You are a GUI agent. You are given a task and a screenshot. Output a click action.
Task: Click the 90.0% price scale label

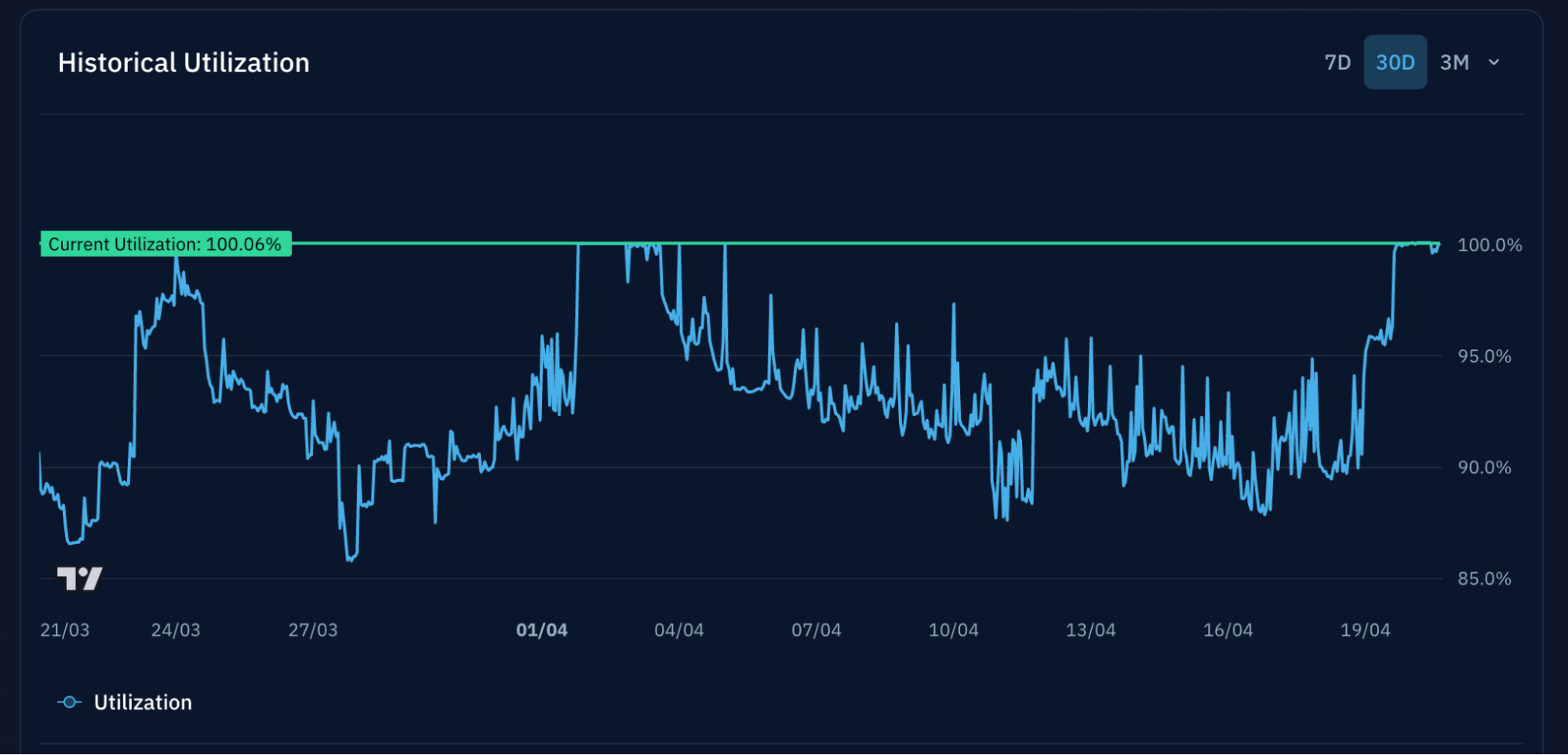(1484, 468)
